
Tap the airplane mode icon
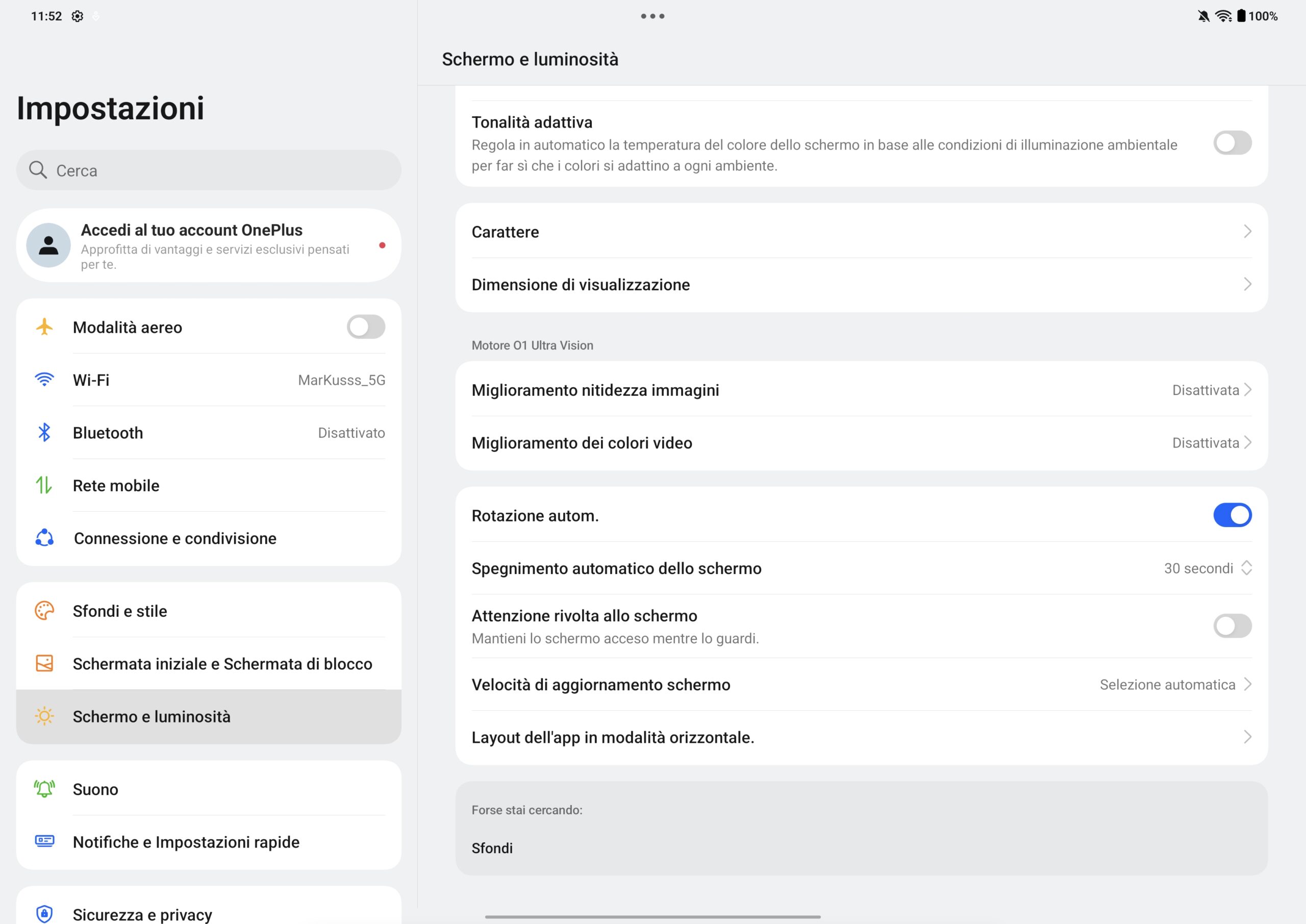pos(44,327)
